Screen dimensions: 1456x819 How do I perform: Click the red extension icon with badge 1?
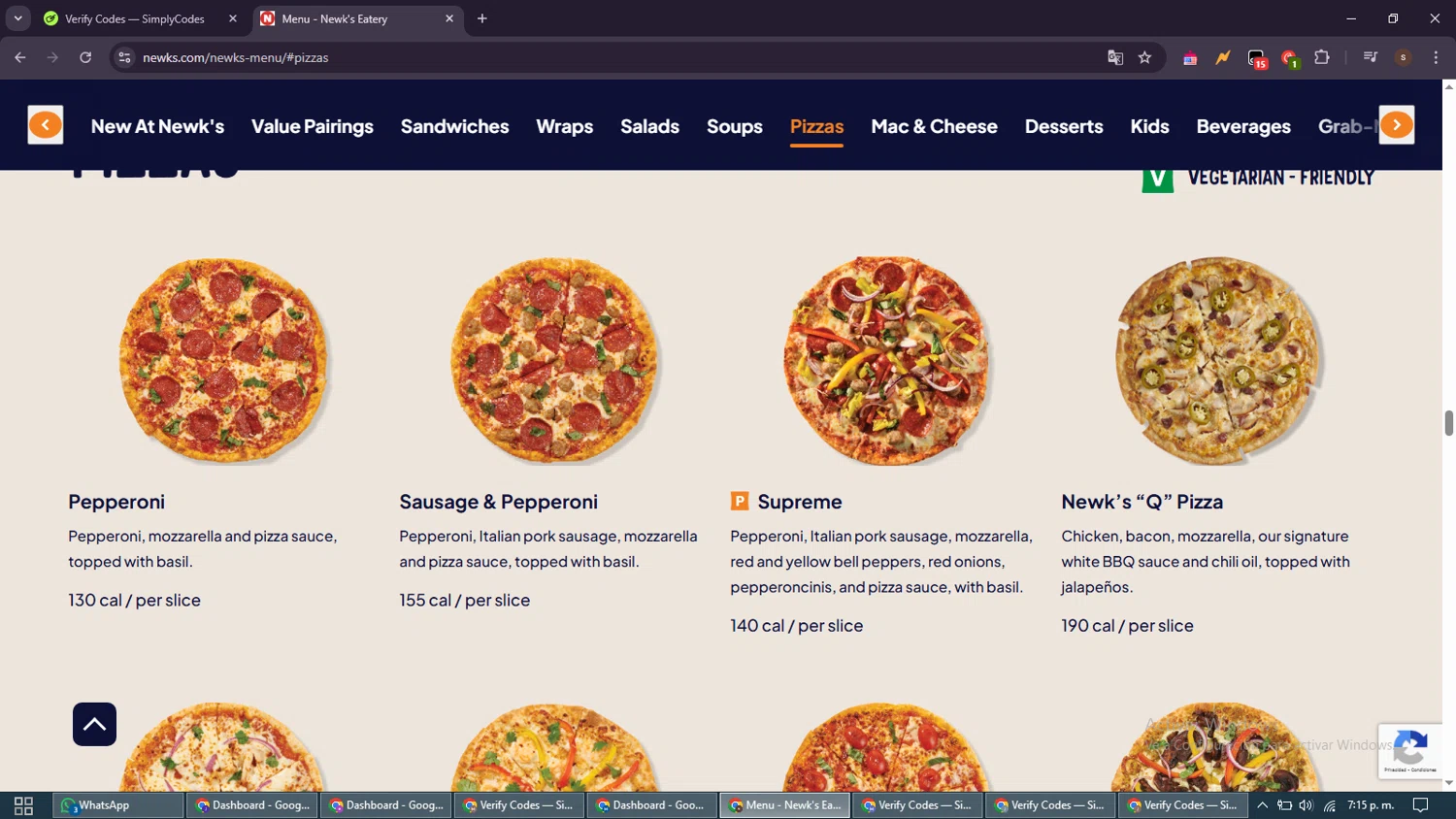[1289, 58]
